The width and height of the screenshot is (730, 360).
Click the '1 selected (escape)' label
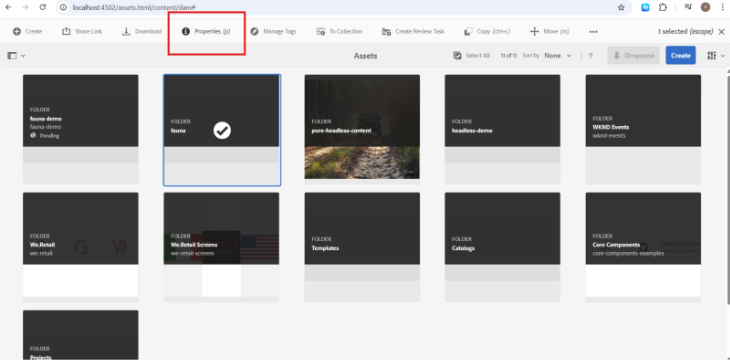tap(685, 32)
